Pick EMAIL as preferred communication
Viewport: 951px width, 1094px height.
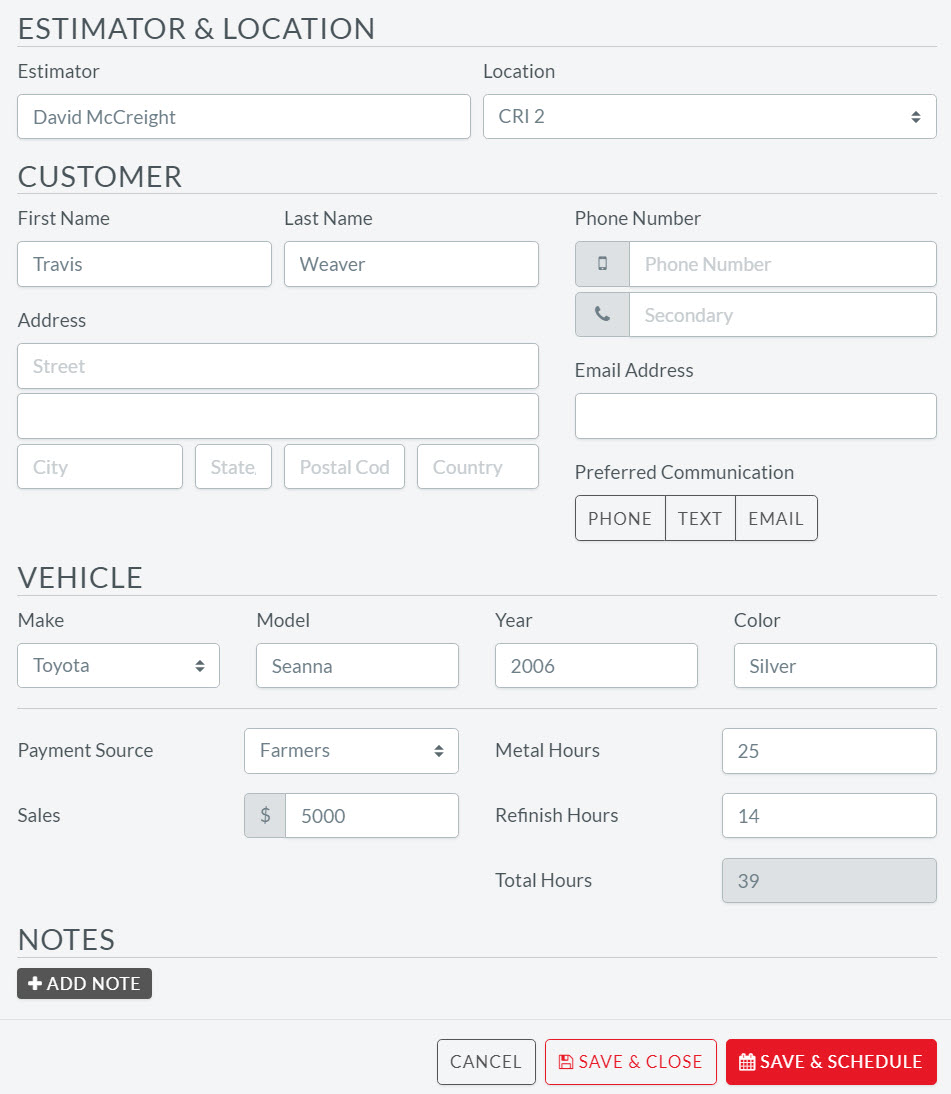776,518
